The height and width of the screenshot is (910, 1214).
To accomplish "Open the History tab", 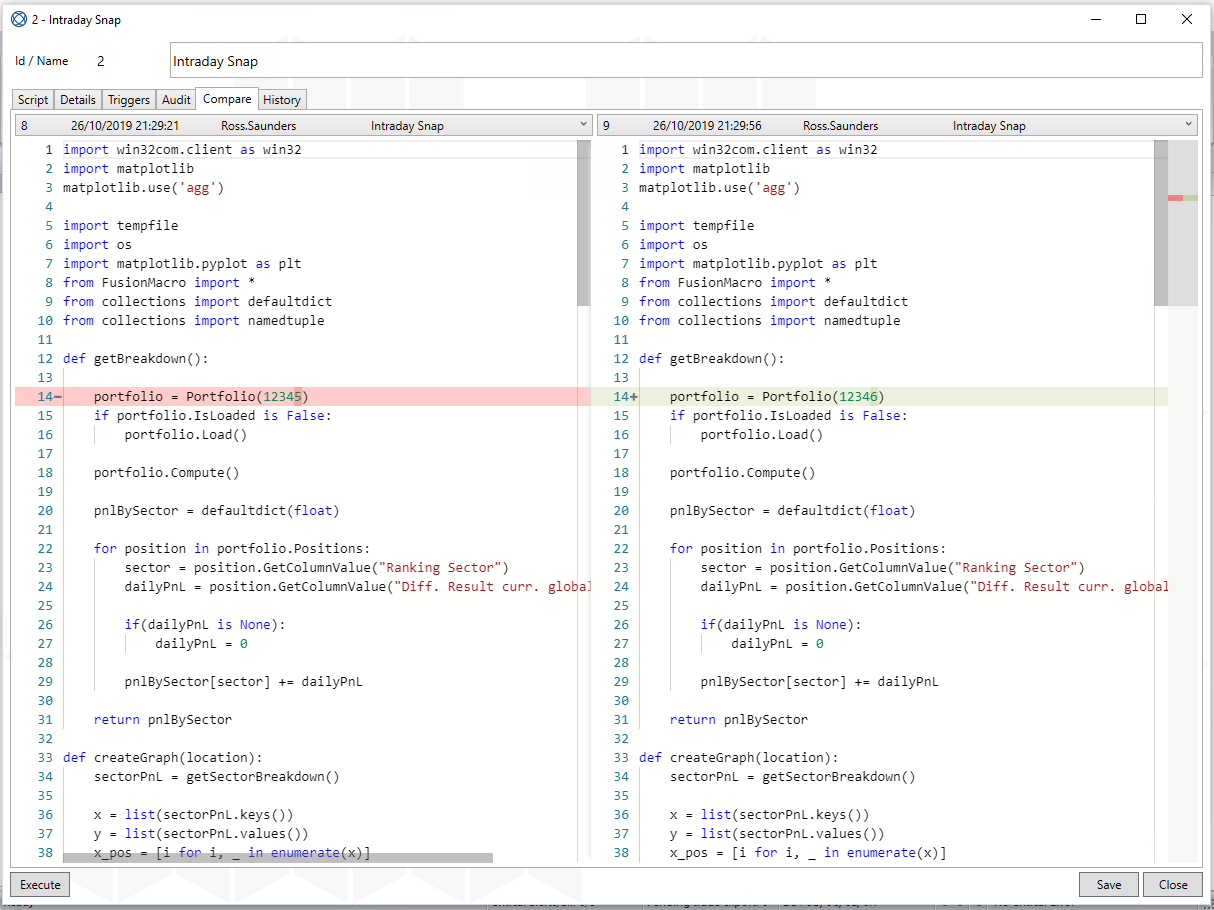I will tap(282, 99).
